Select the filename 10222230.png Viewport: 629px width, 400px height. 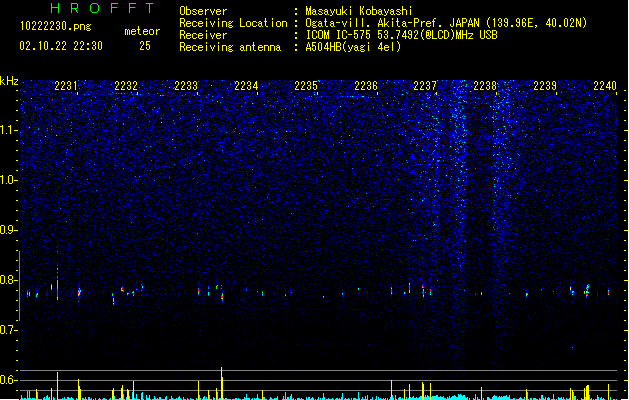[x=56, y=26]
